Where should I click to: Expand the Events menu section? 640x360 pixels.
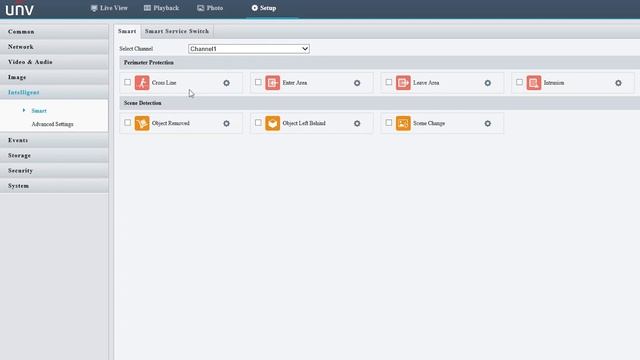coord(54,140)
